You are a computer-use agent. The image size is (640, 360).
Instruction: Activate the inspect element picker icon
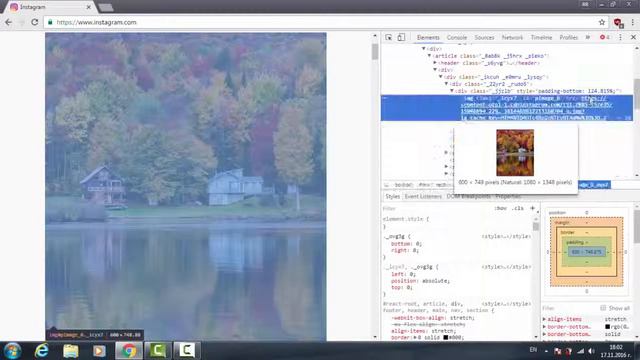(389, 37)
